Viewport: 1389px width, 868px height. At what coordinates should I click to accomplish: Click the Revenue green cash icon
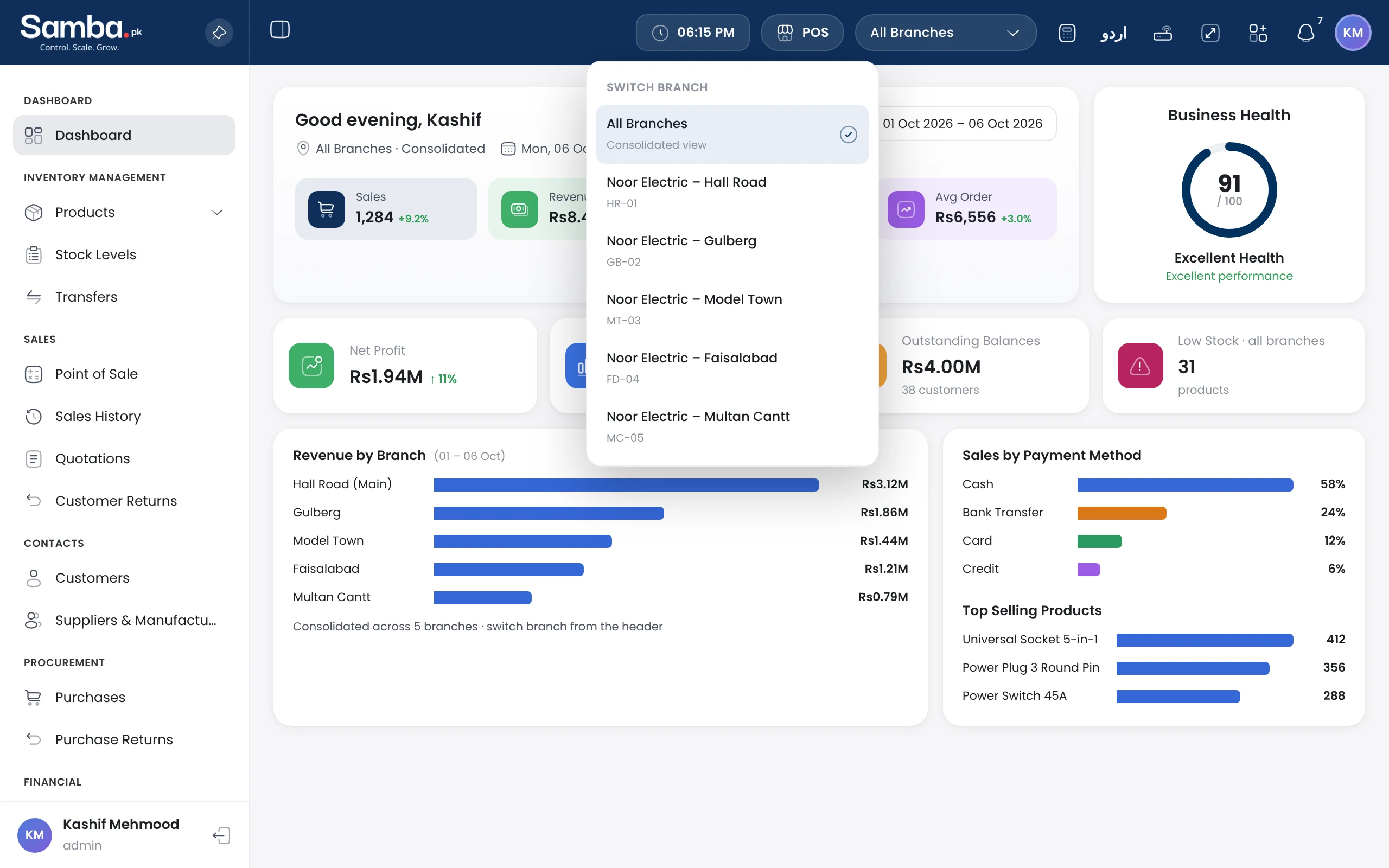coord(519,209)
